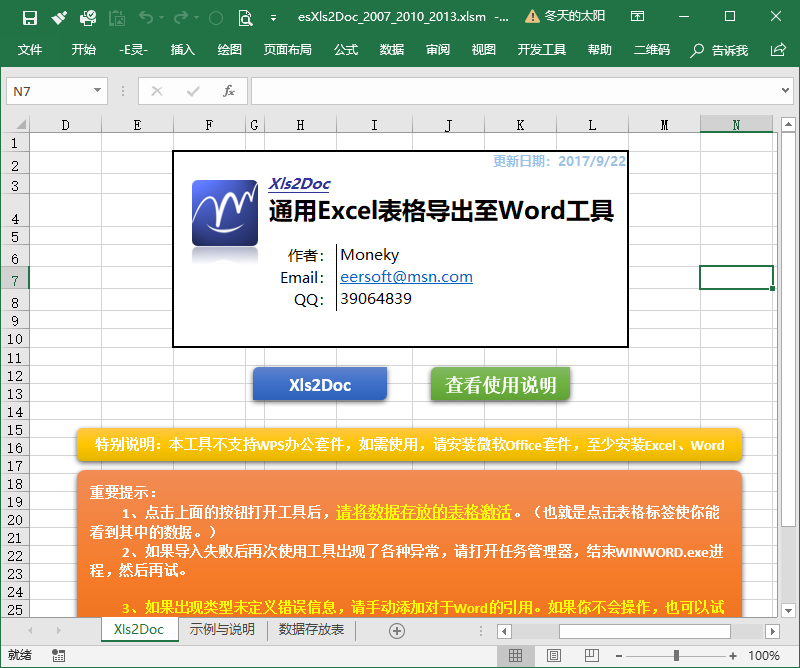
Task: Click the Save icon in quick access toolbar
Action: (x=30, y=18)
